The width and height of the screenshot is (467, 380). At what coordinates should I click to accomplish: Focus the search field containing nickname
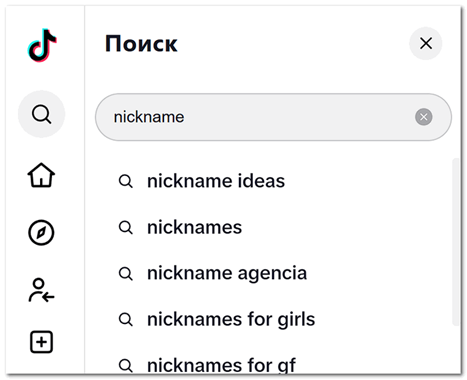pyautogui.click(x=273, y=117)
